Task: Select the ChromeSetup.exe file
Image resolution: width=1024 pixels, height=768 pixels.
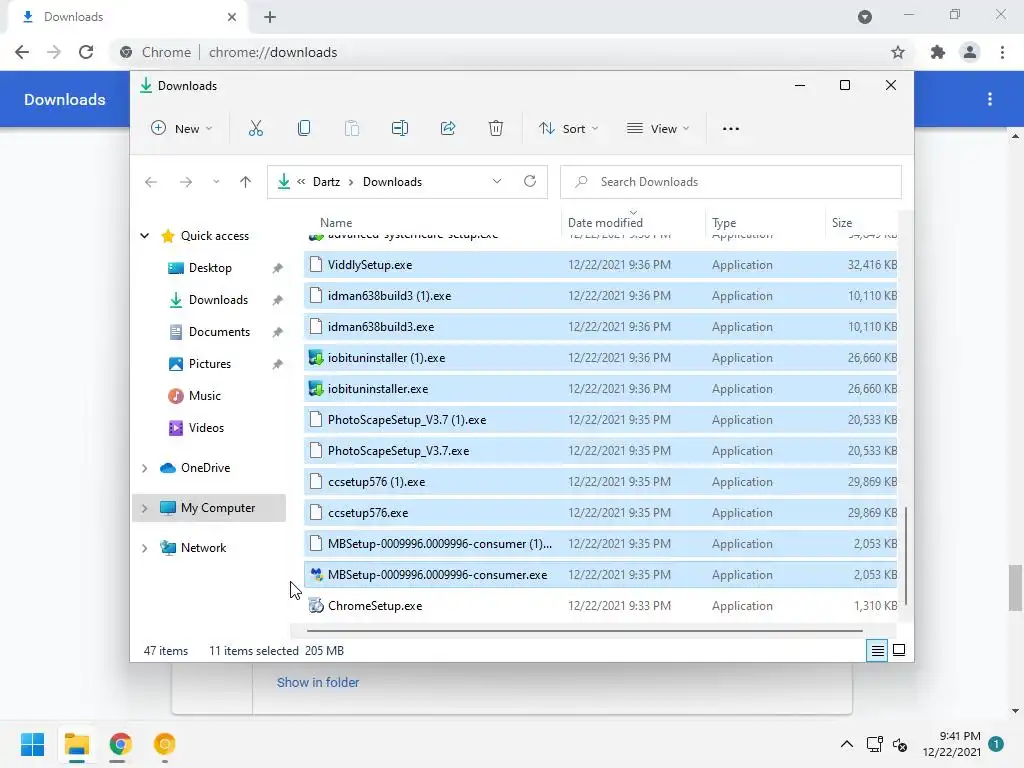Action: [600, 605]
